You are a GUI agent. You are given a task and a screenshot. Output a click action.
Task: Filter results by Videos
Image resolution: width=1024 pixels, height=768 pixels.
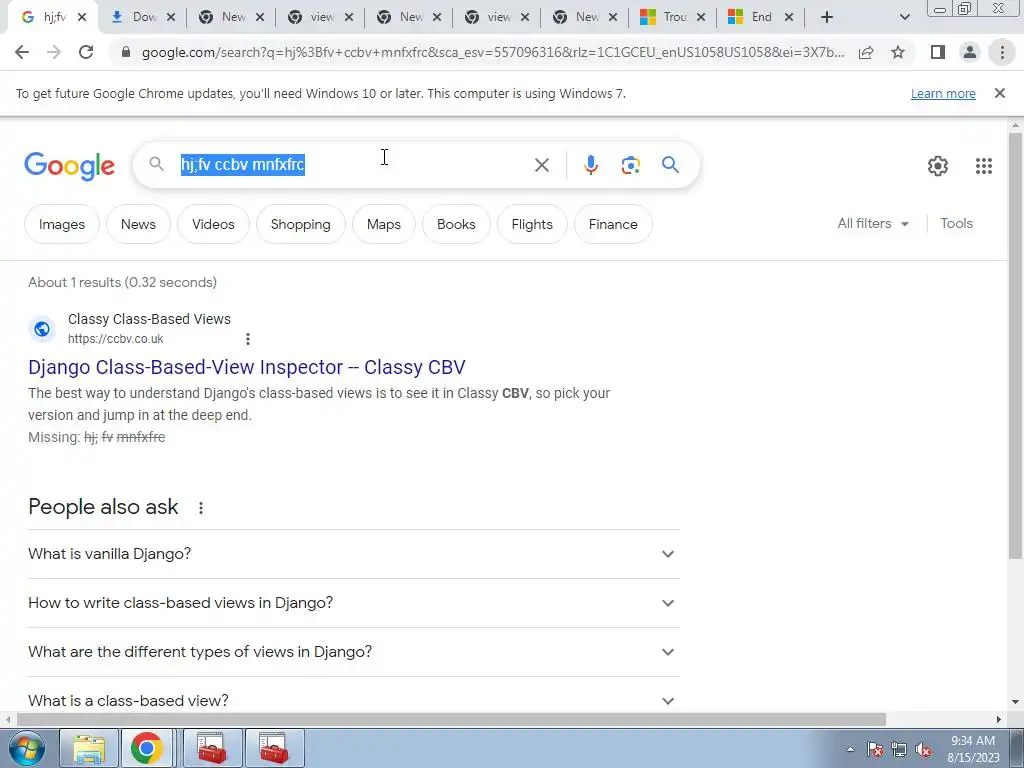point(213,224)
